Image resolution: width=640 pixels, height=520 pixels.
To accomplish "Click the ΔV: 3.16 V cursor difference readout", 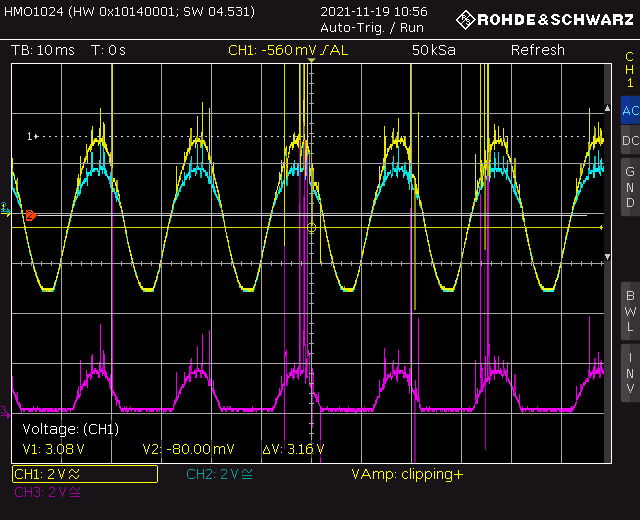I will (293, 449).
